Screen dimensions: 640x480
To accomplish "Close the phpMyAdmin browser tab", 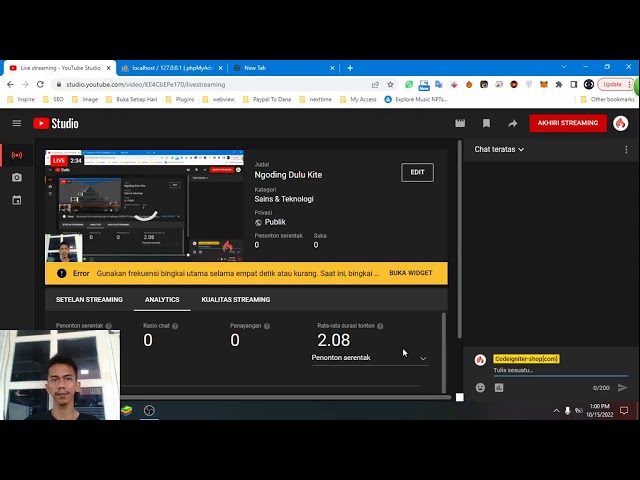I will [x=220, y=68].
